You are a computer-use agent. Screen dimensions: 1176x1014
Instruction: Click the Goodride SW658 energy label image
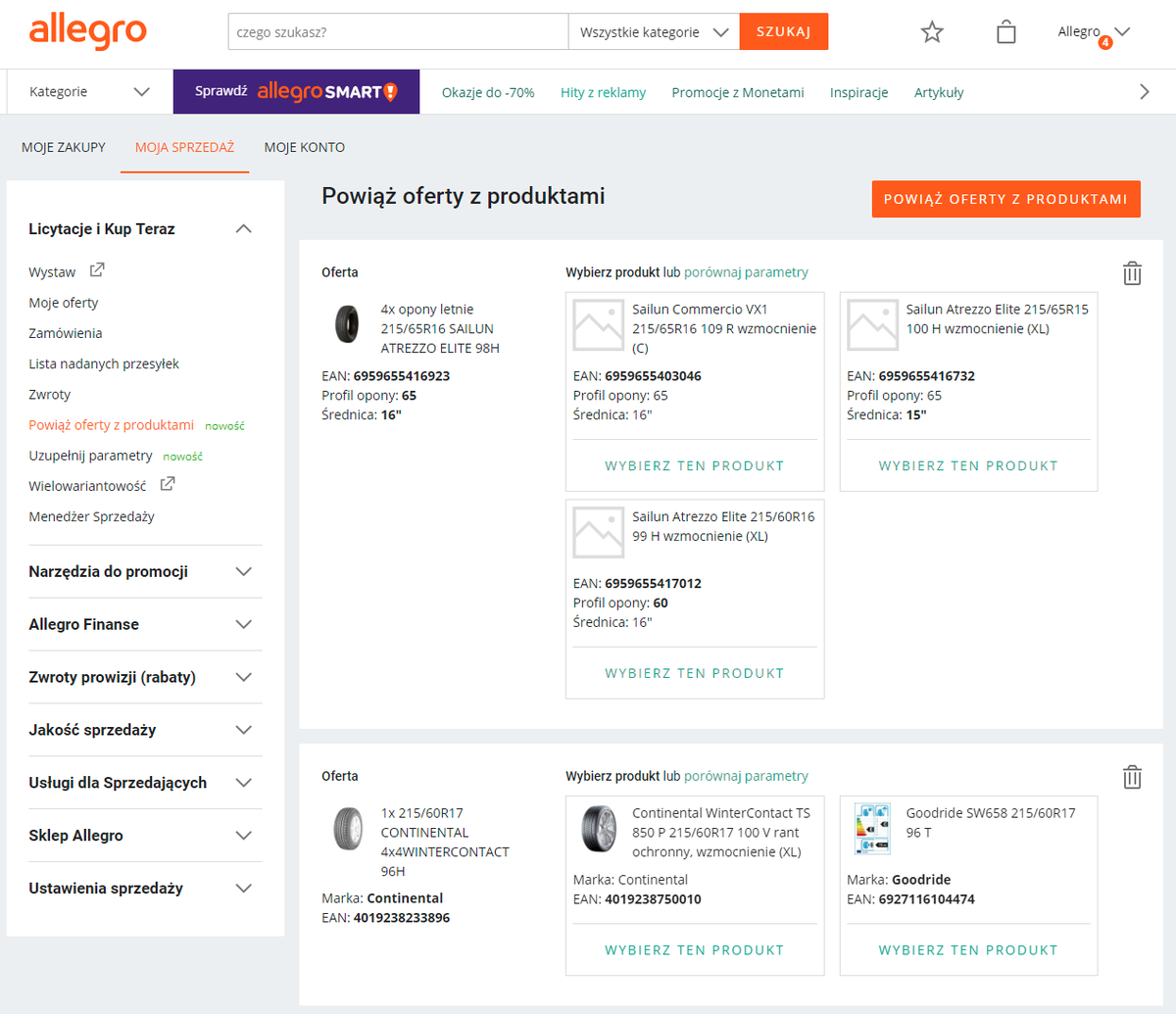click(872, 829)
